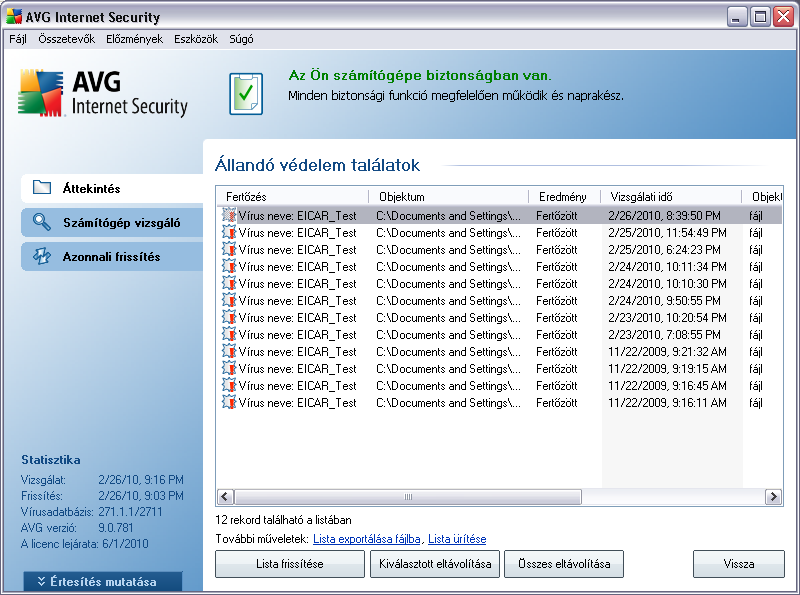Image resolution: width=800 pixels, height=595 pixels.
Task: Click virus icon of 2/26/2010, 8:39:50 PM row
Action: tap(229, 215)
